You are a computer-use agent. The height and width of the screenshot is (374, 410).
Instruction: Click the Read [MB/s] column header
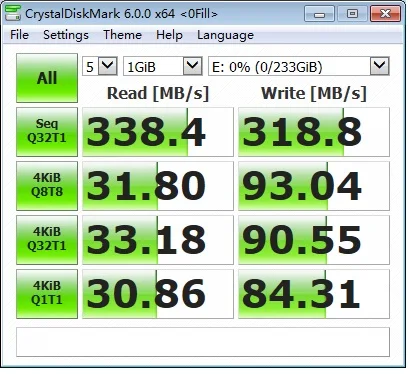158,93
